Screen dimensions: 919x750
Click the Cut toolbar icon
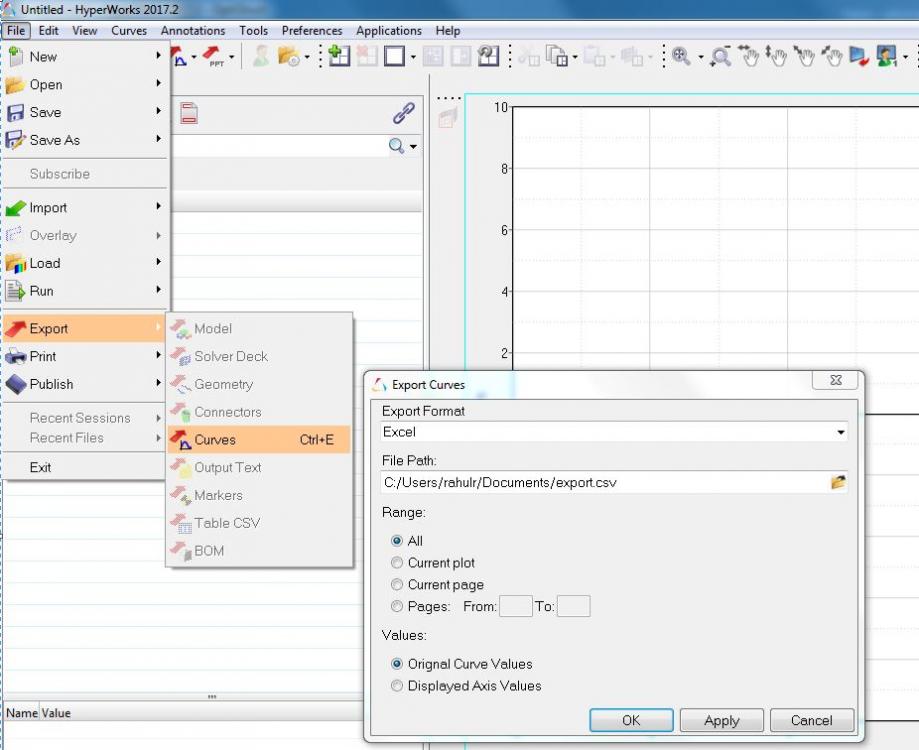coord(529,56)
